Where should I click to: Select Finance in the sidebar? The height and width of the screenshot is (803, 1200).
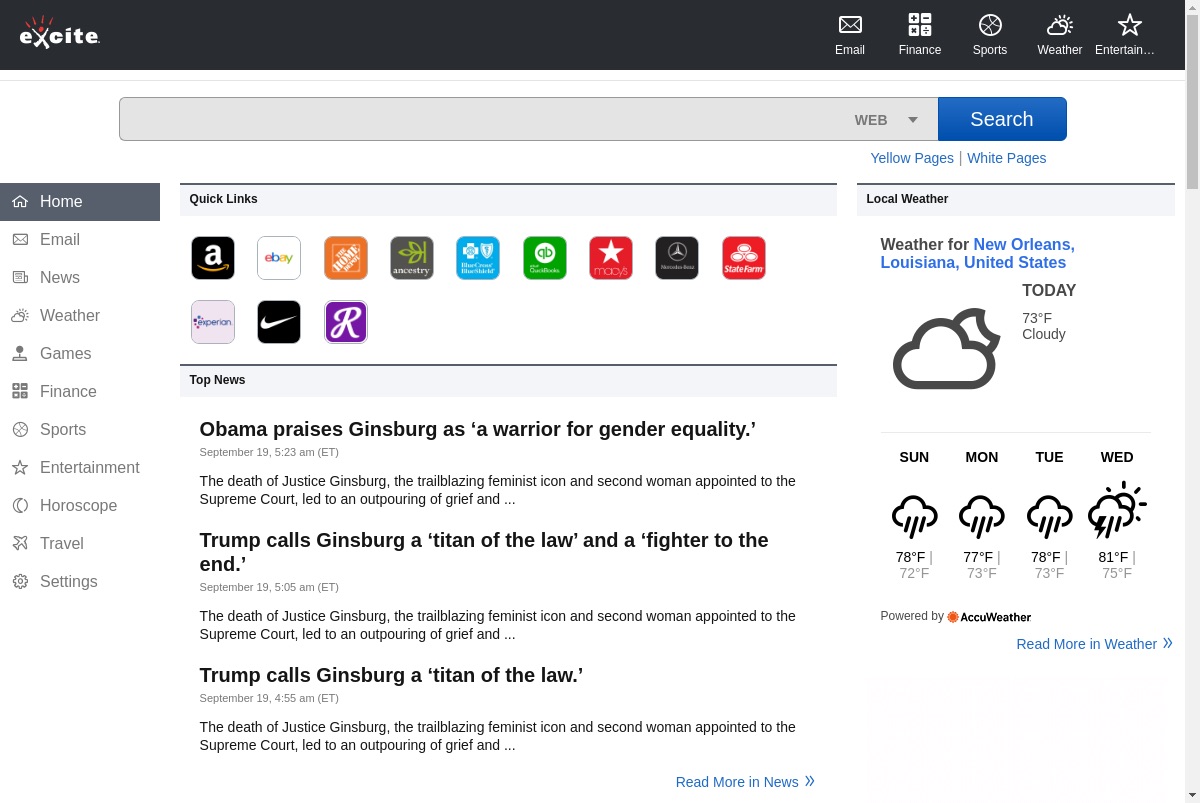pos(80,391)
